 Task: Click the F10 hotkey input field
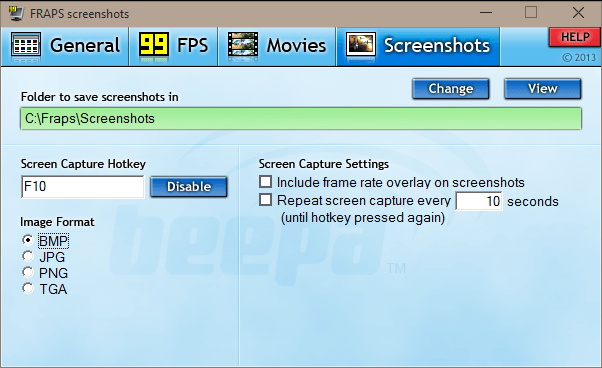click(x=83, y=187)
